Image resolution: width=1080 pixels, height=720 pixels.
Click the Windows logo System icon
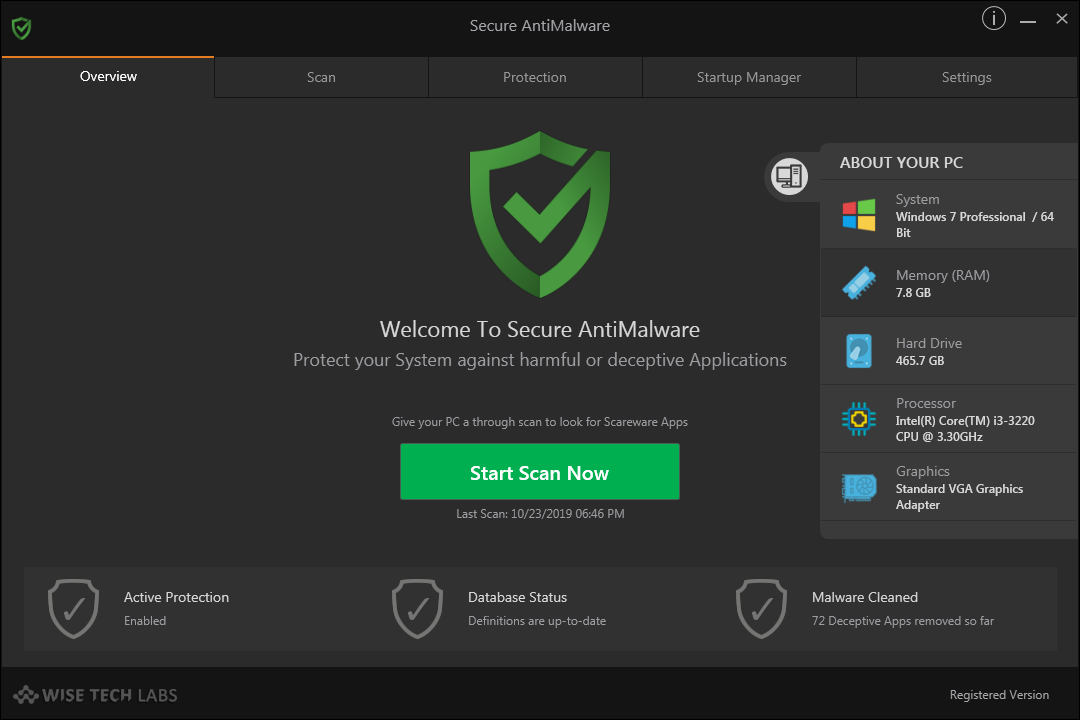point(859,215)
